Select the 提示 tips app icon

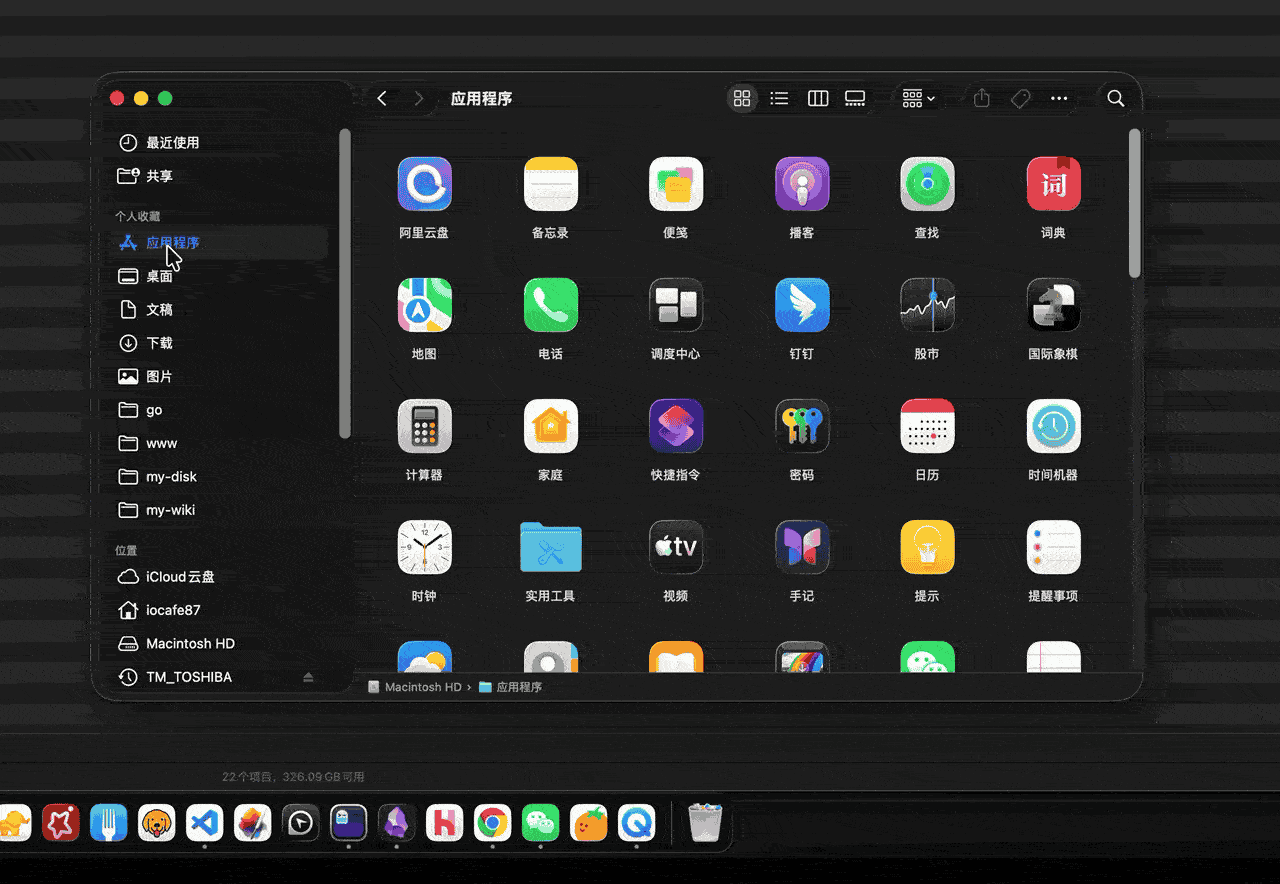[x=927, y=547]
